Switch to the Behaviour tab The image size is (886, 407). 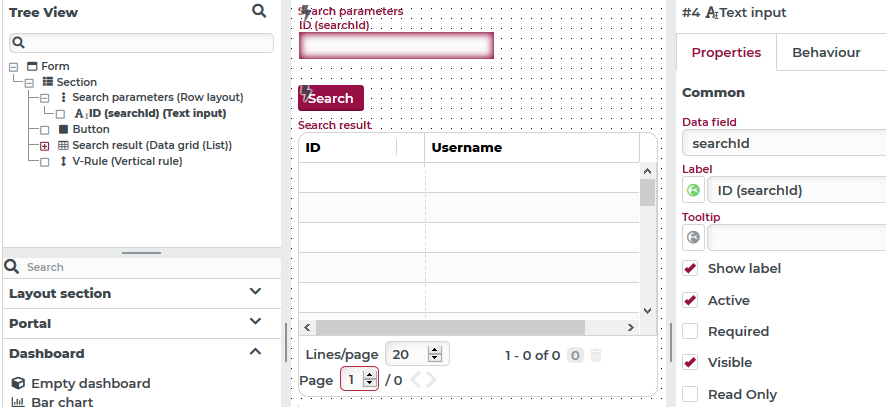(x=826, y=53)
